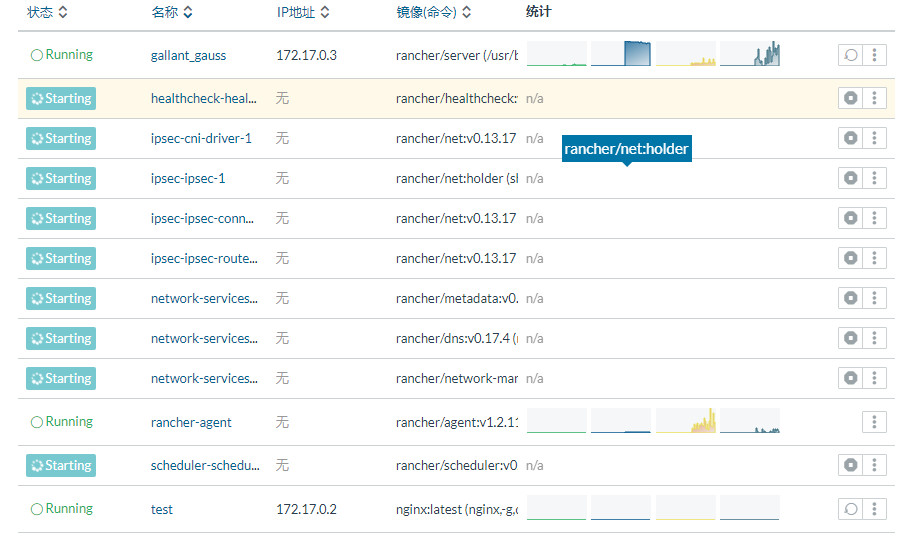Image resolution: width=915 pixels, height=537 pixels.
Task: Open more actions for ipsec-cni-driver-1
Action: [x=874, y=138]
